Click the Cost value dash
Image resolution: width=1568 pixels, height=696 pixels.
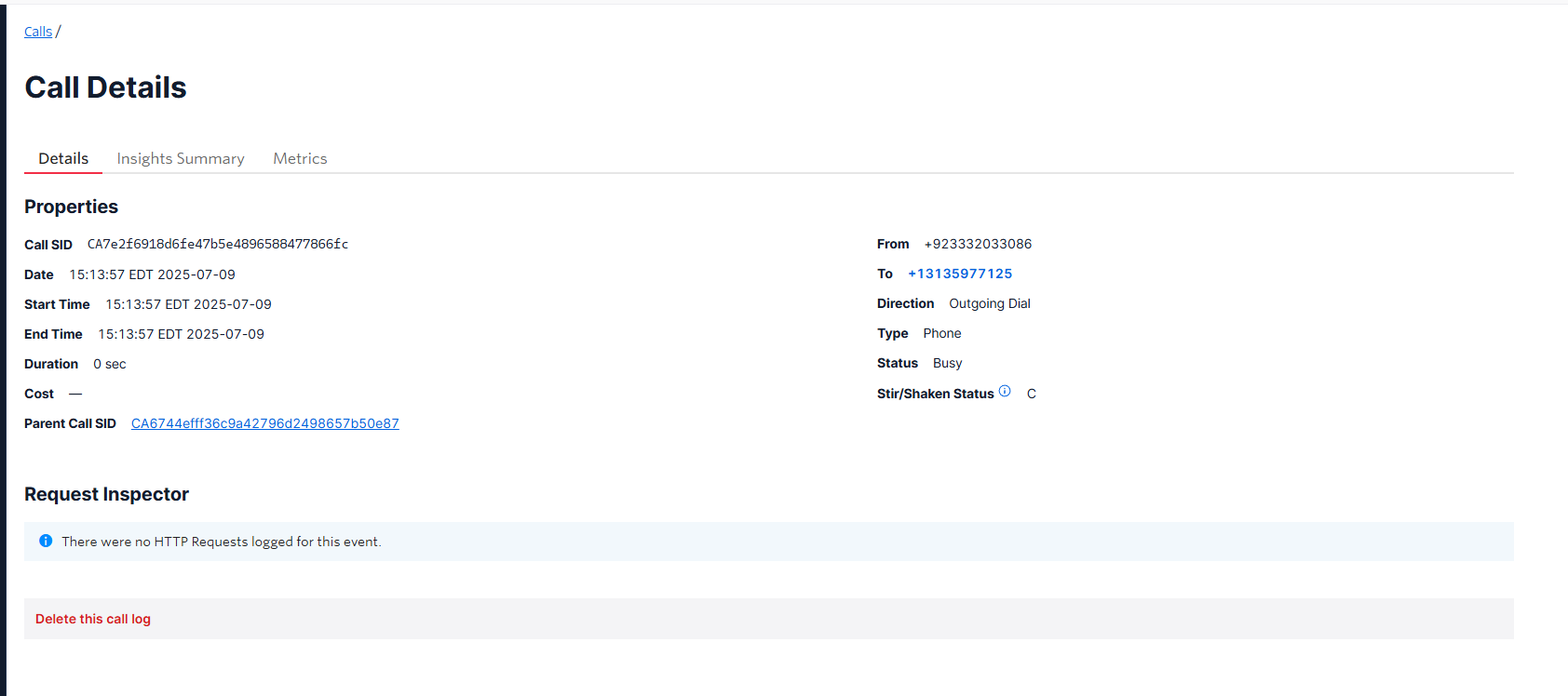pyautogui.click(x=75, y=394)
